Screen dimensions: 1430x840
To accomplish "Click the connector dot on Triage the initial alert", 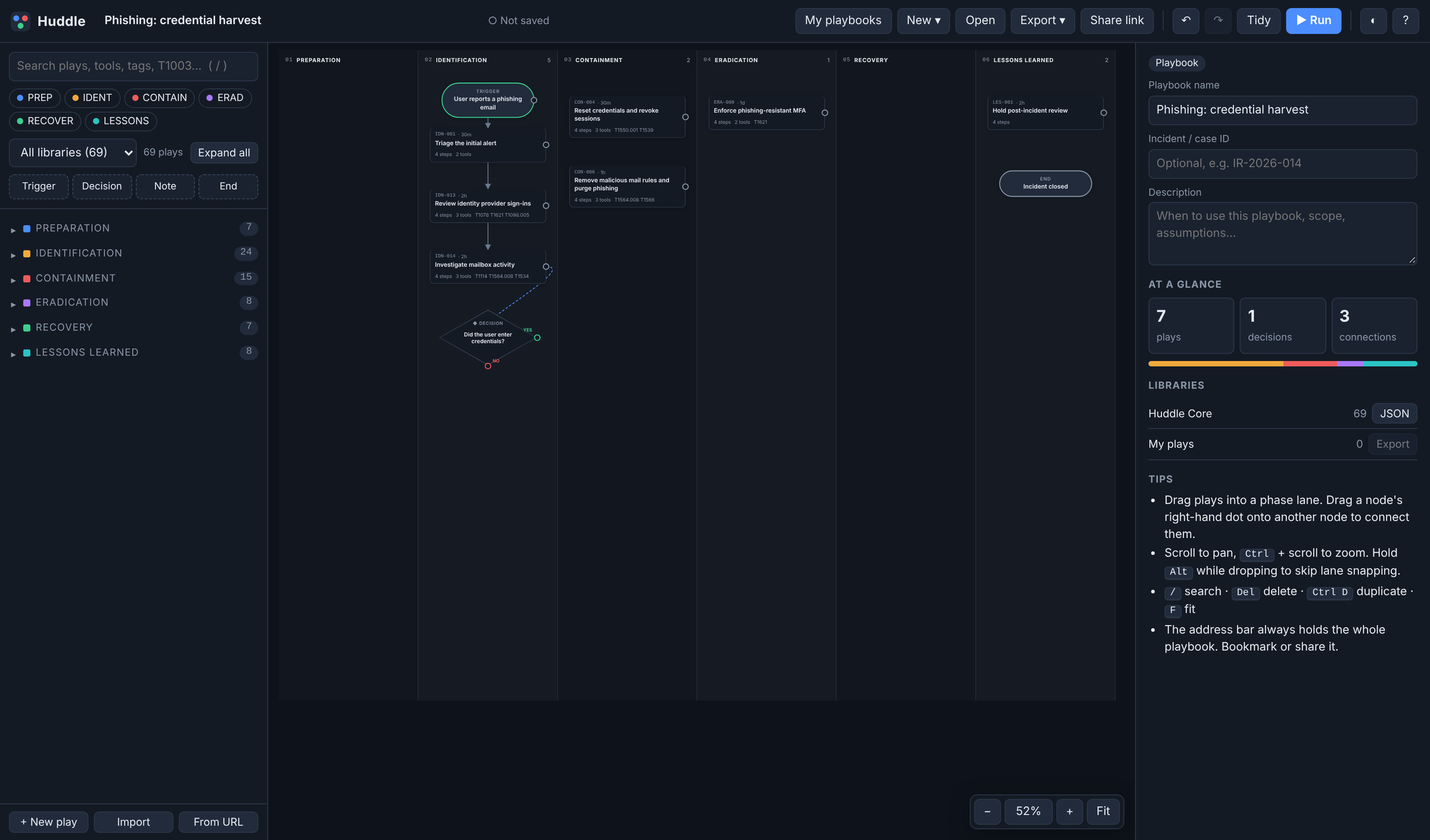I will click(546, 145).
